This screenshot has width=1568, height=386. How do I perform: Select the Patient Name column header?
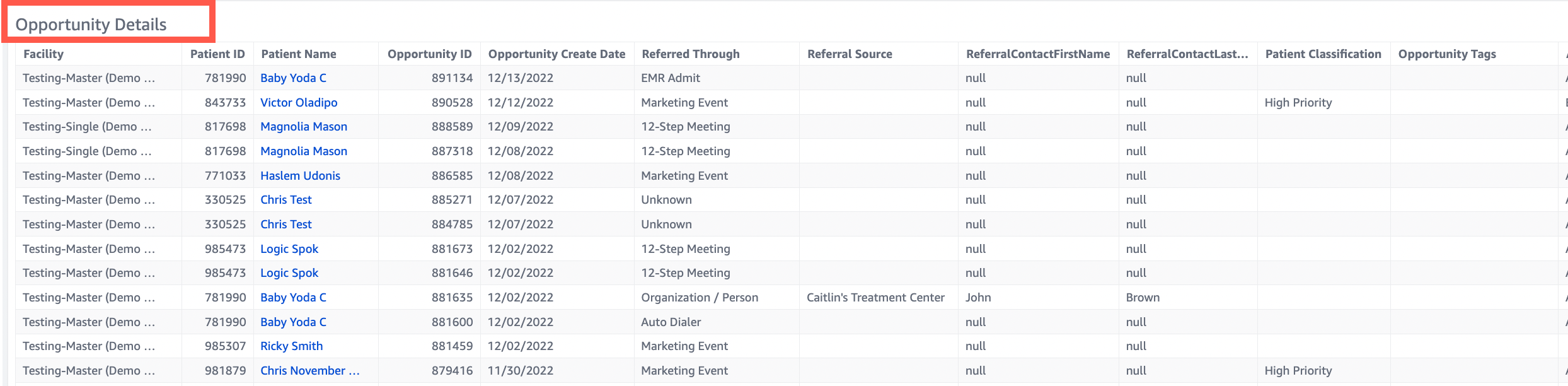[x=298, y=54]
